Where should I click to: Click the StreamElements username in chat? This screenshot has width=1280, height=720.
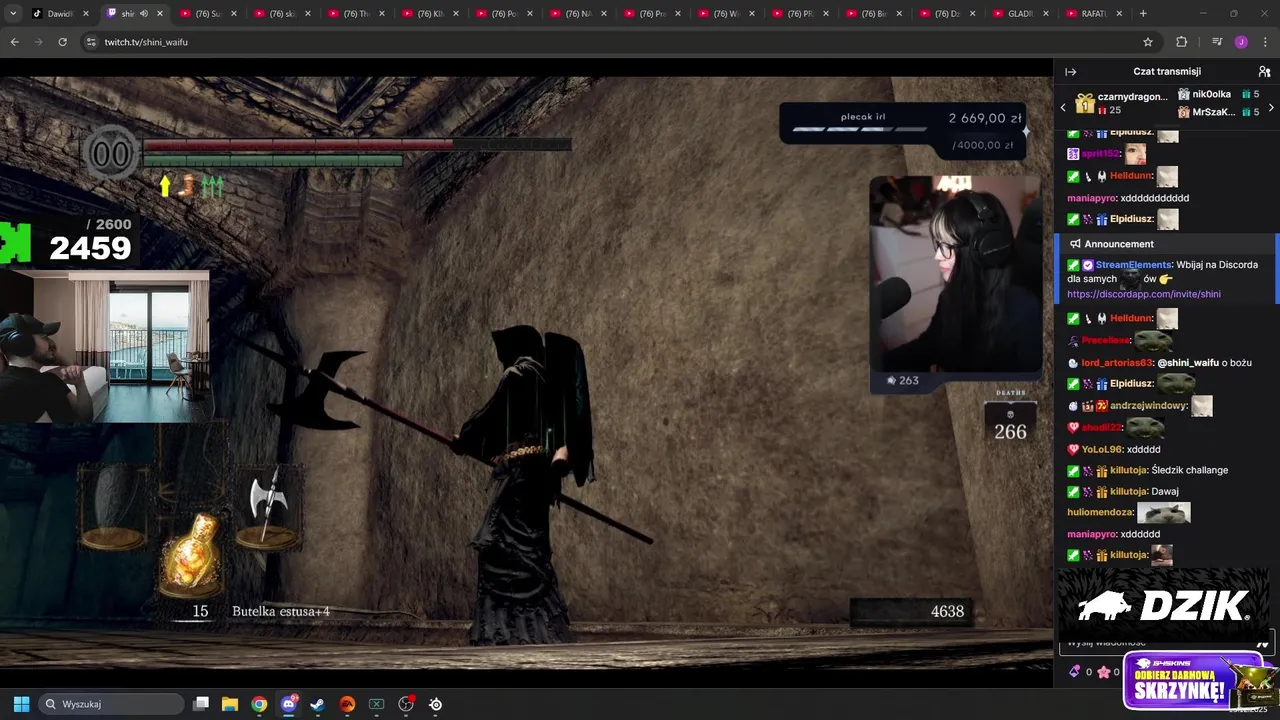[x=1133, y=265]
